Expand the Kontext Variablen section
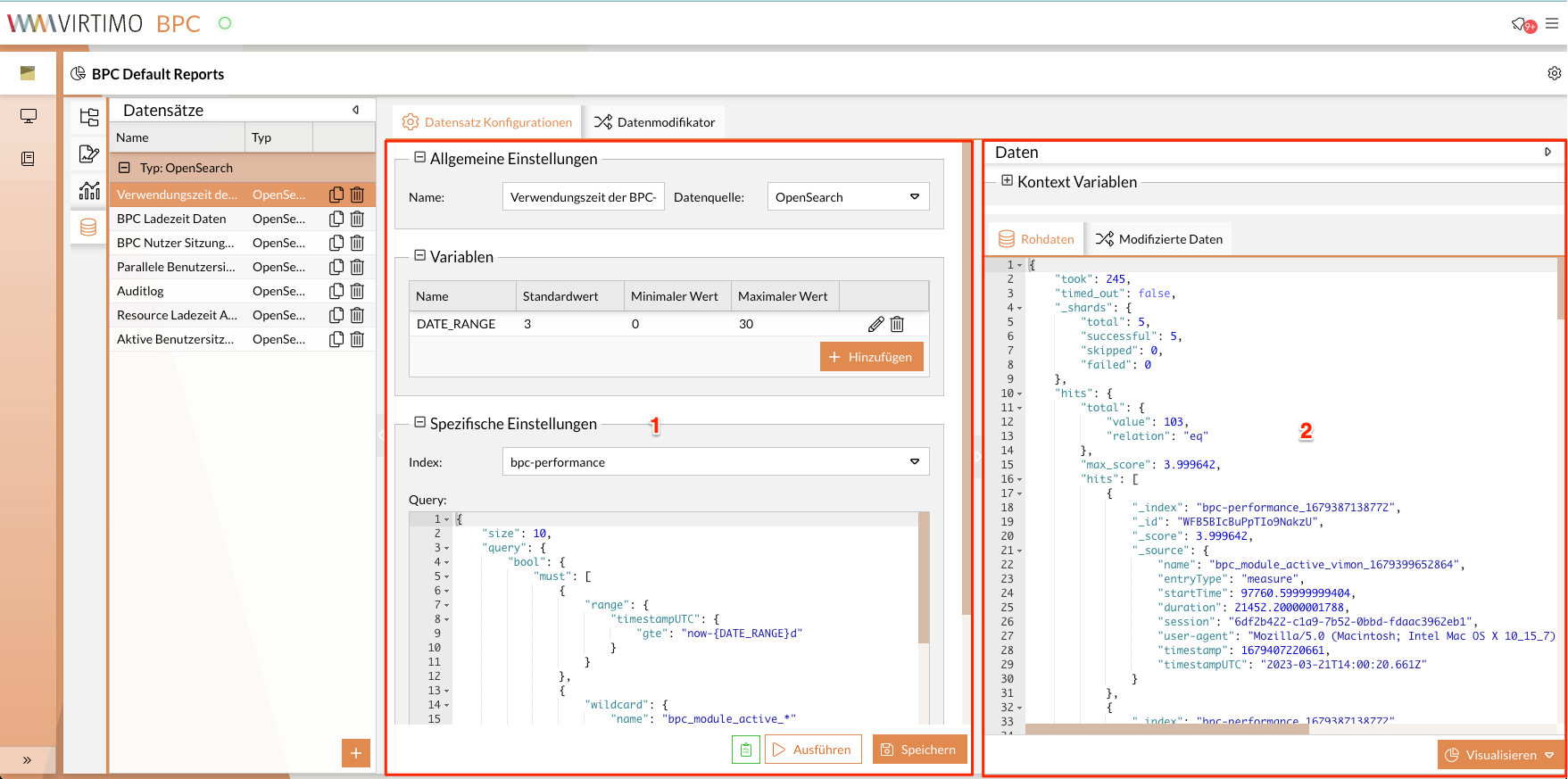The height and width of the screenshot is (779, 1568). [x=1007, y=181]
